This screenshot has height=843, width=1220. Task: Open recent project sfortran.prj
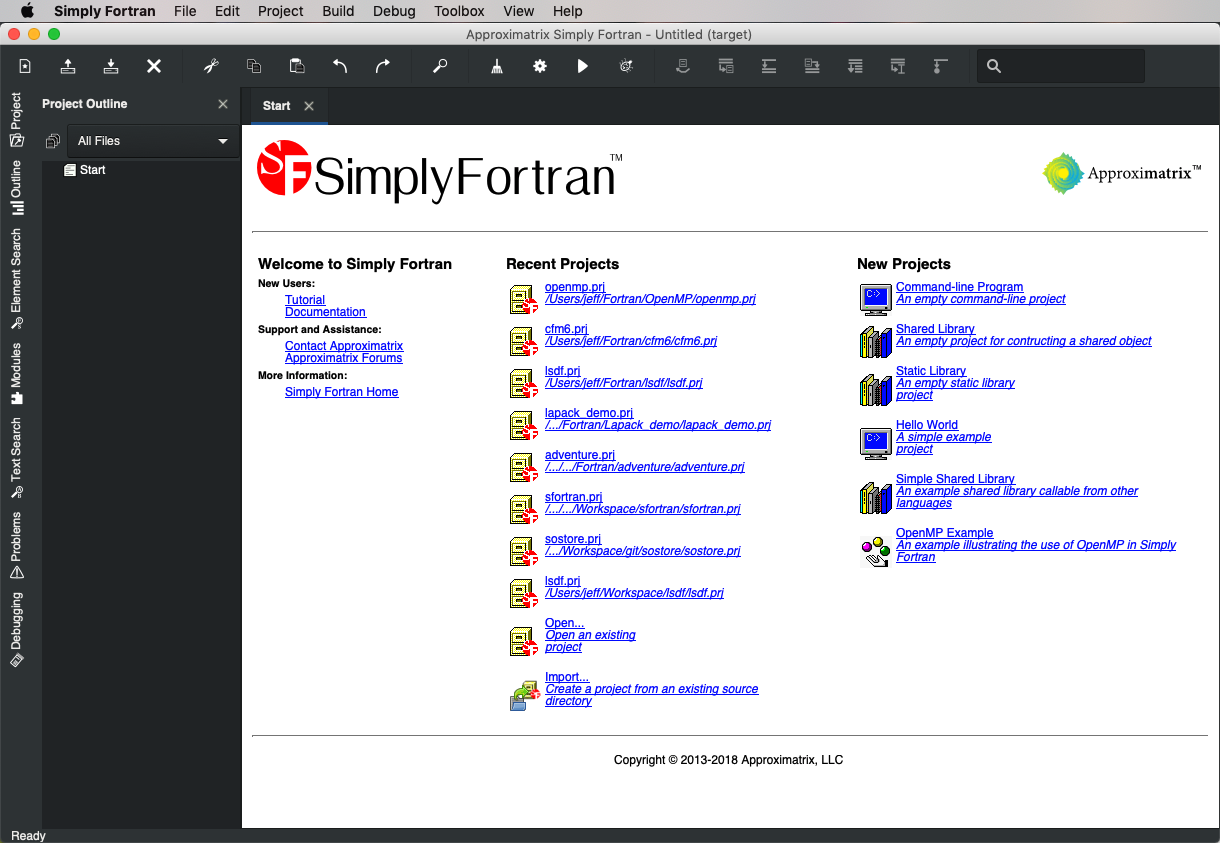point(574,497)
